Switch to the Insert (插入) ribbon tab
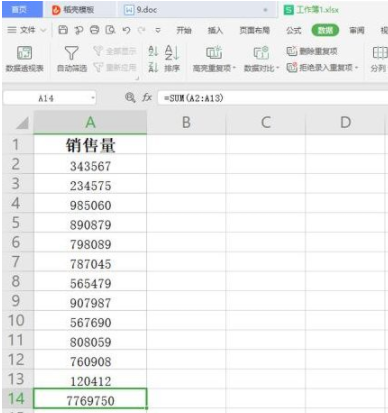Viewport: 388px width, 413px height. (x=215, y=30)
